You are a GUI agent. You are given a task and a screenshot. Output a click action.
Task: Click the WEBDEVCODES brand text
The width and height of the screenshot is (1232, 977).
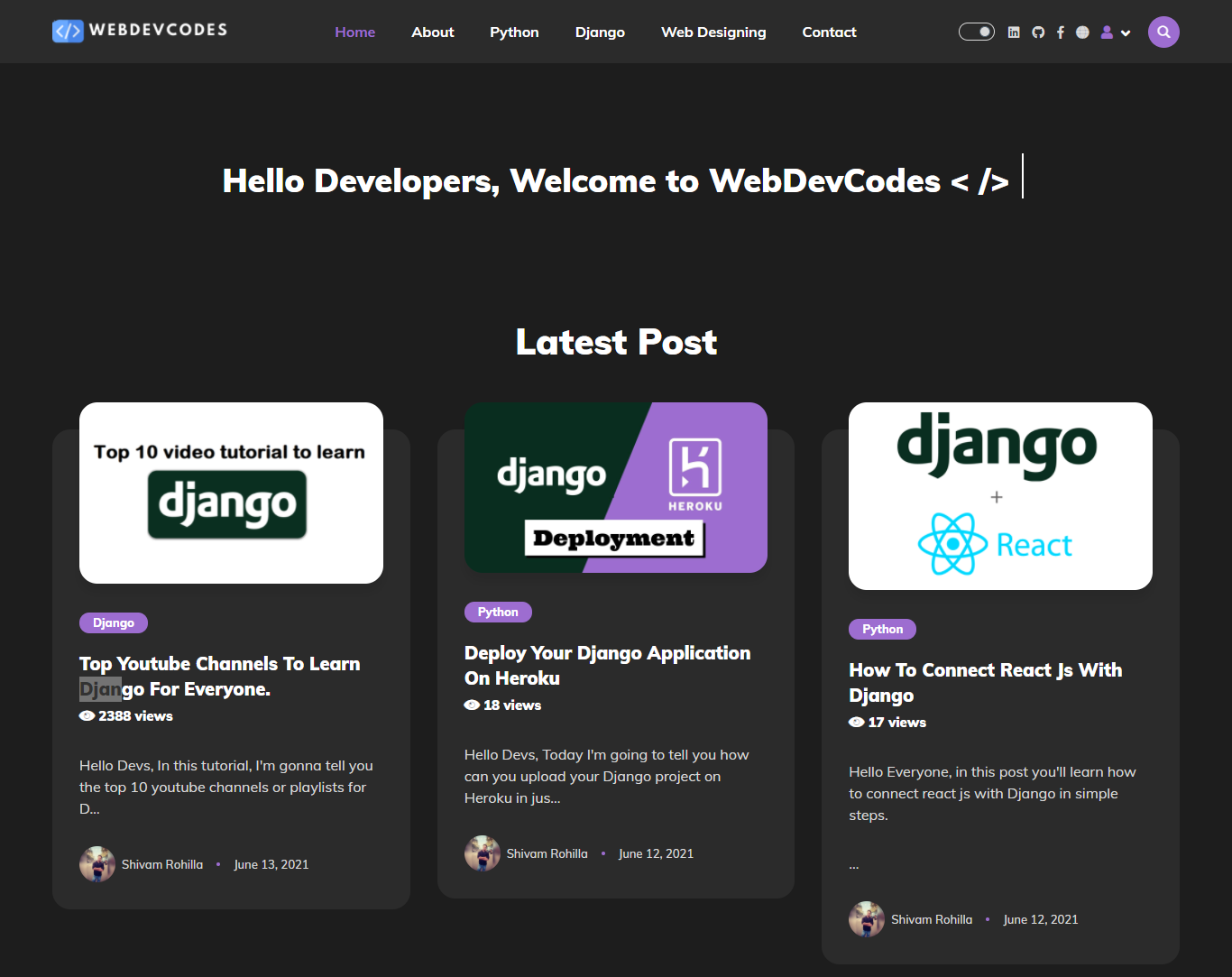pos(158,30)
